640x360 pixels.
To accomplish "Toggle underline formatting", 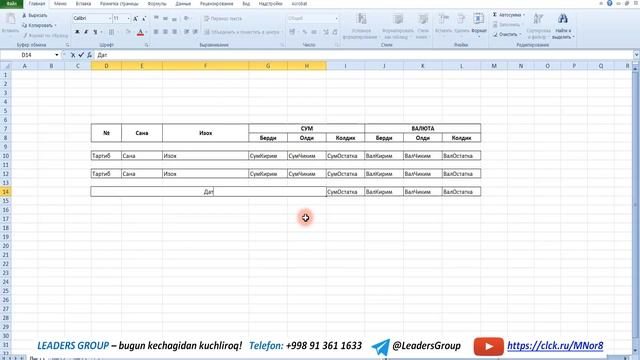I will click(95, 32).
